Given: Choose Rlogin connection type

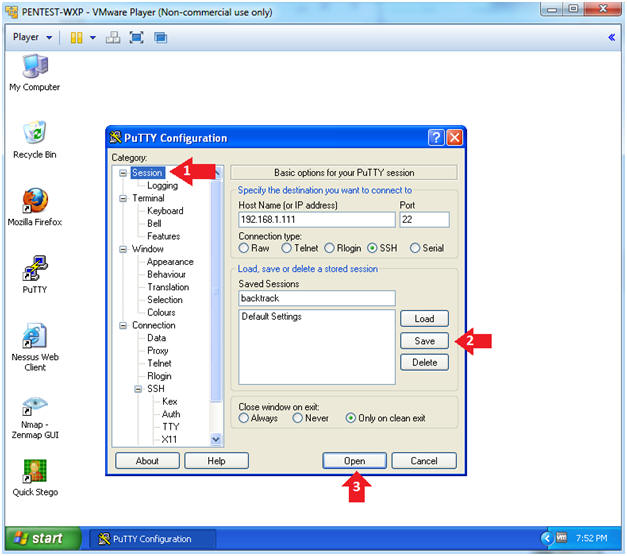Looking at the screenshot, I should [x=343, y=248].
